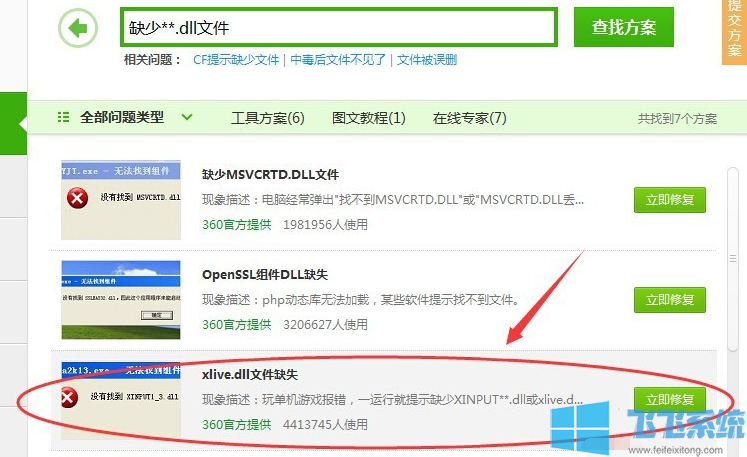The image size is (747, 457).
Task: Open the 文件被误删 related link
Action: 427,60
